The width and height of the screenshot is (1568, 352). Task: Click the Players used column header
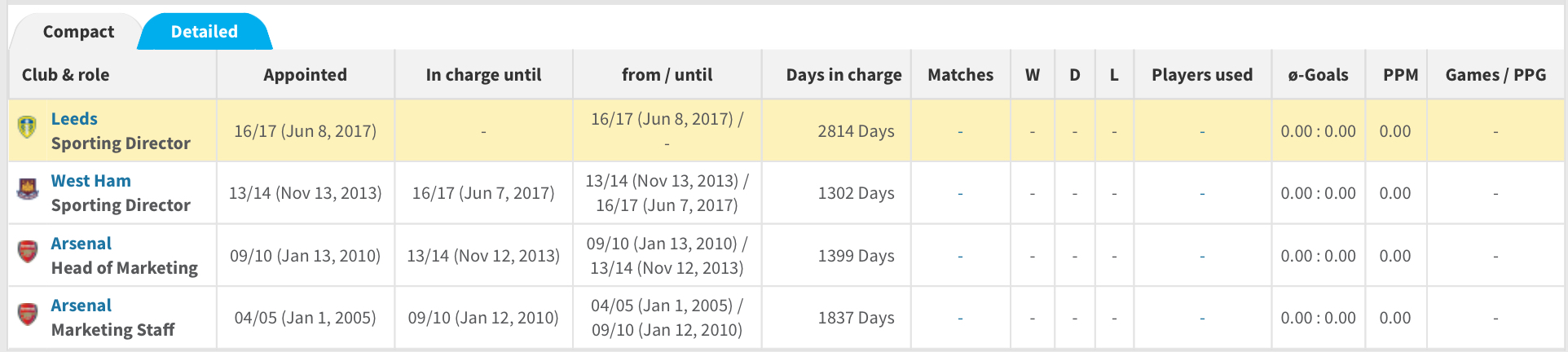(x=1202, y=75)
